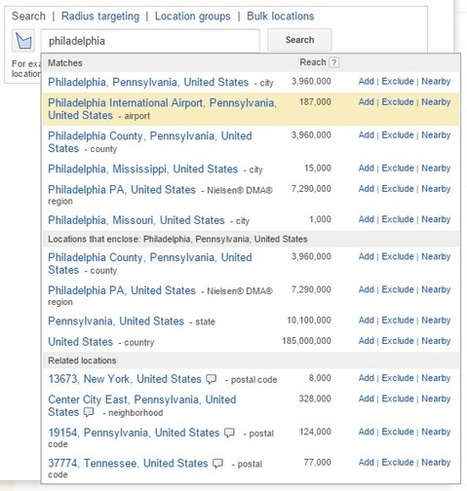
Task: Select the Bulk locations tab
Action: [x=280, y=16]
